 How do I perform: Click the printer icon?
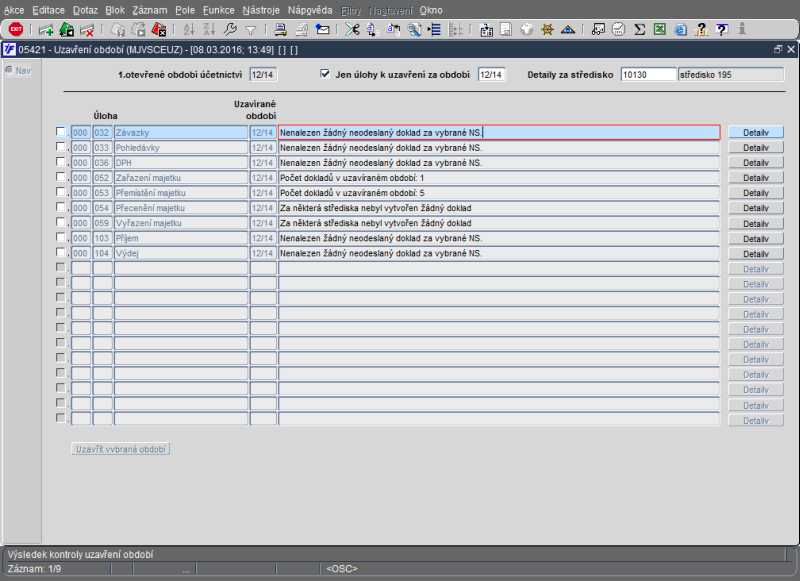point(280,30)
